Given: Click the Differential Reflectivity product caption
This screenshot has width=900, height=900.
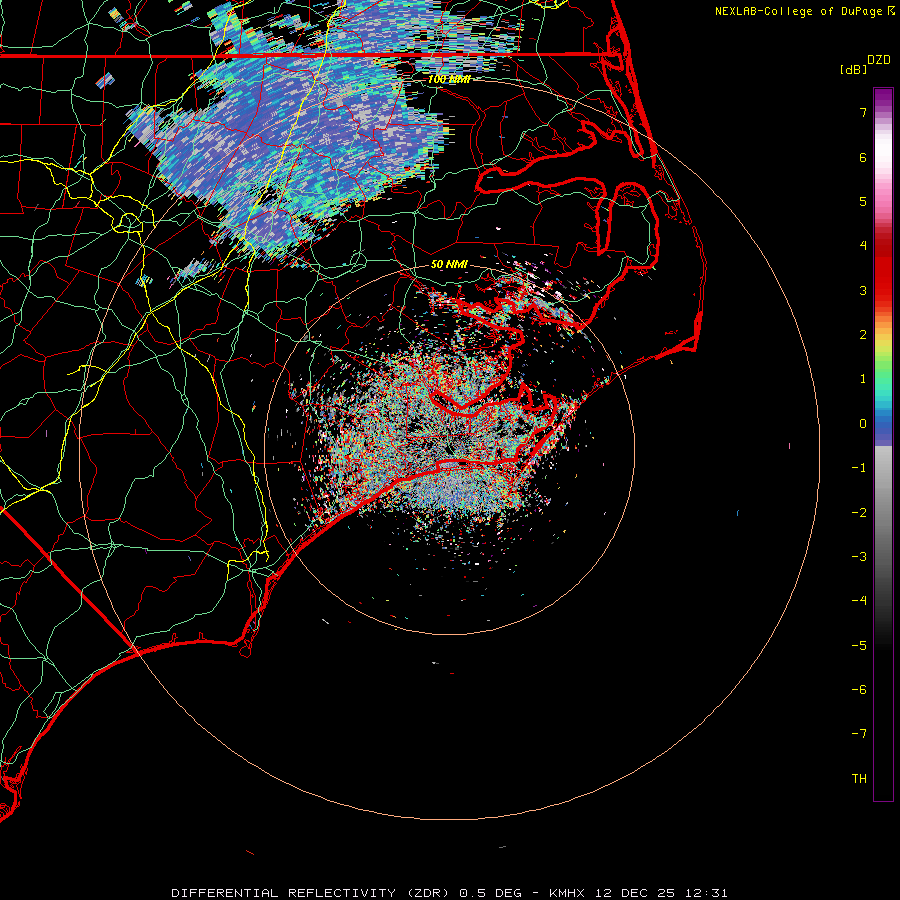Looking at the screenshot, I should 449,893.
